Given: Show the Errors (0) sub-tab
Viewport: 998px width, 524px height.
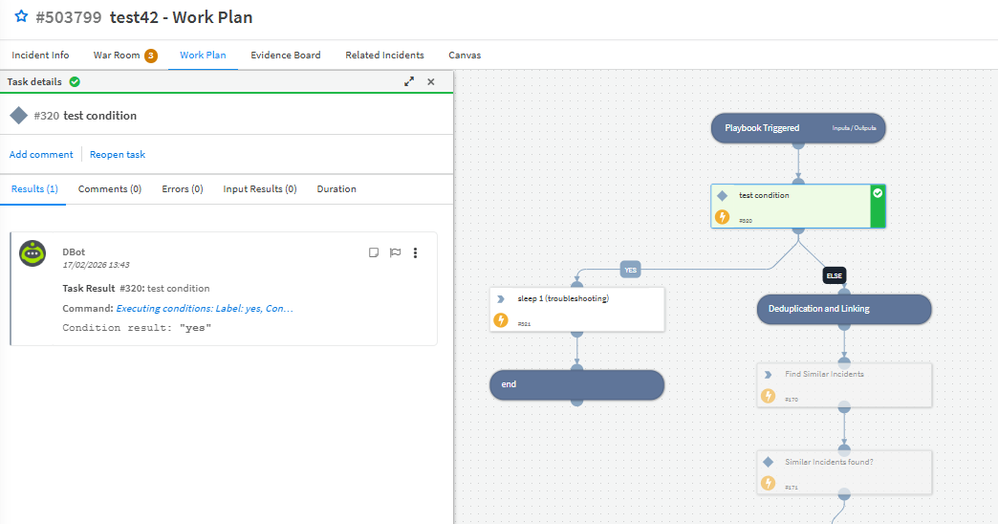Looking at the screenshot, I should (x=182, y=189).
